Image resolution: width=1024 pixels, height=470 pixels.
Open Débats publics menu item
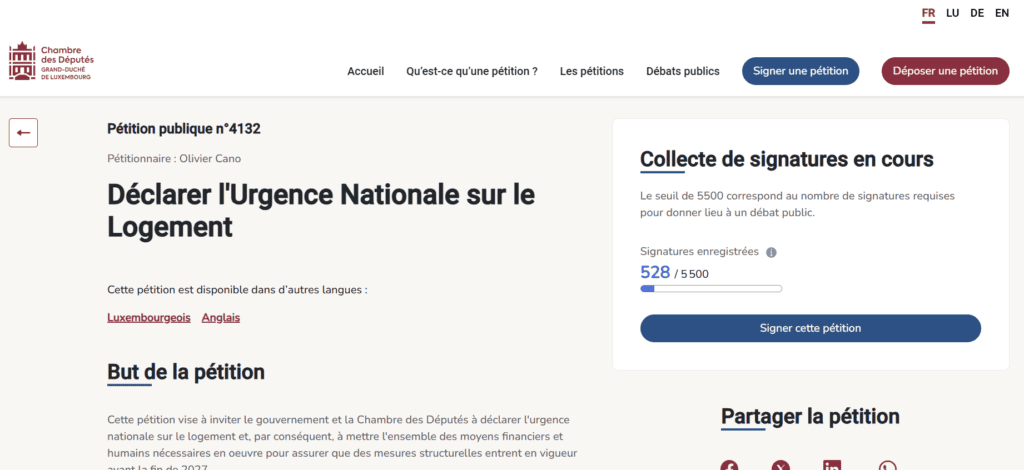682,71
